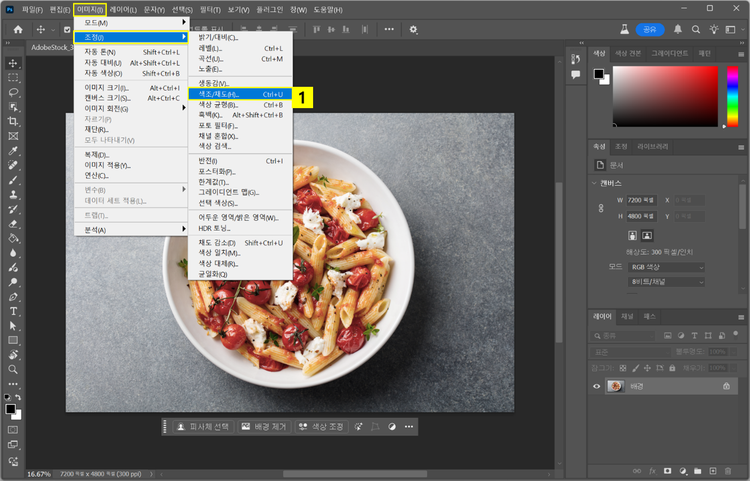Click the Home icon in options bar
The height and width of the screenshot is (481, 750).
pos(18,30)
